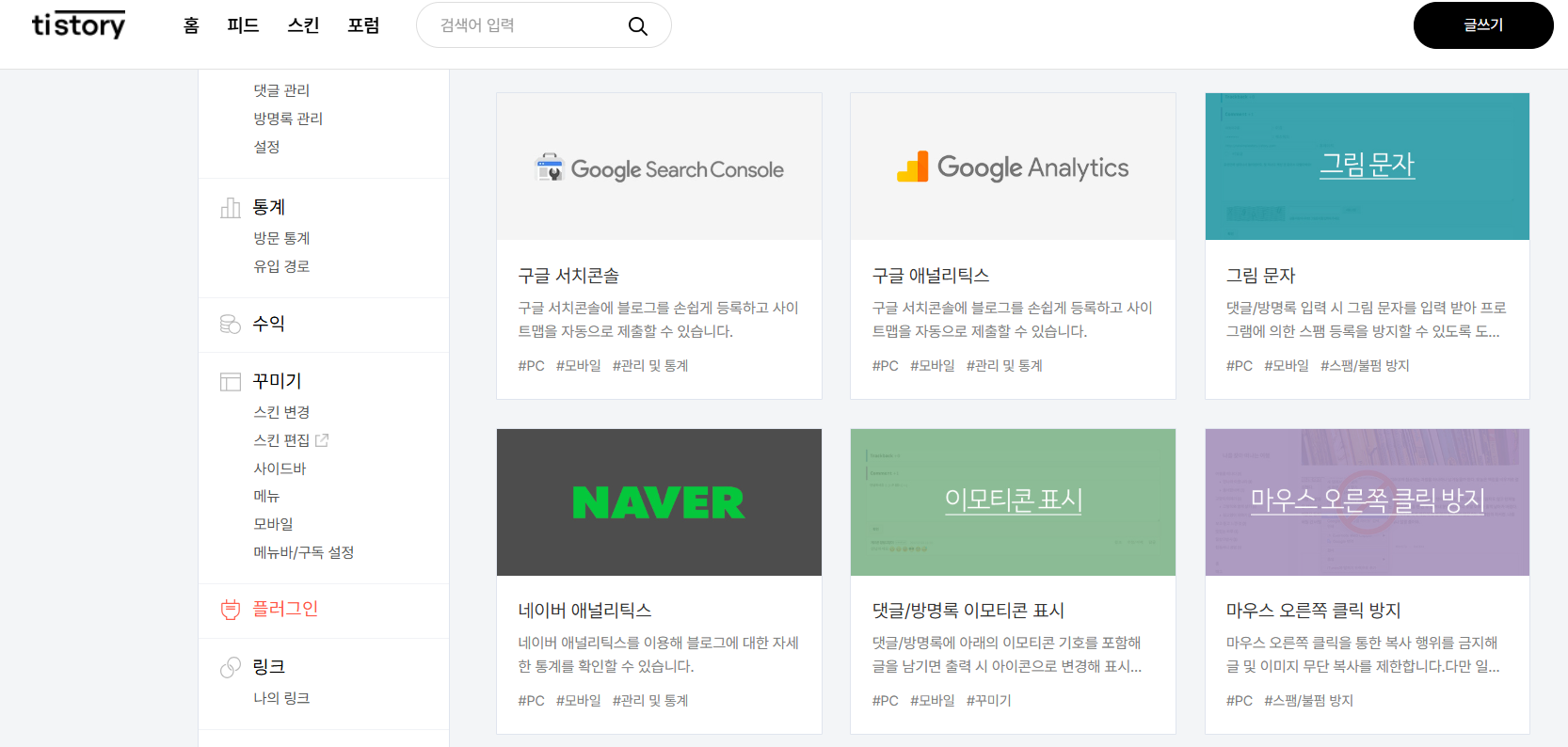Open 방명록 관리 in sidebar

click(x=288, y=119)
